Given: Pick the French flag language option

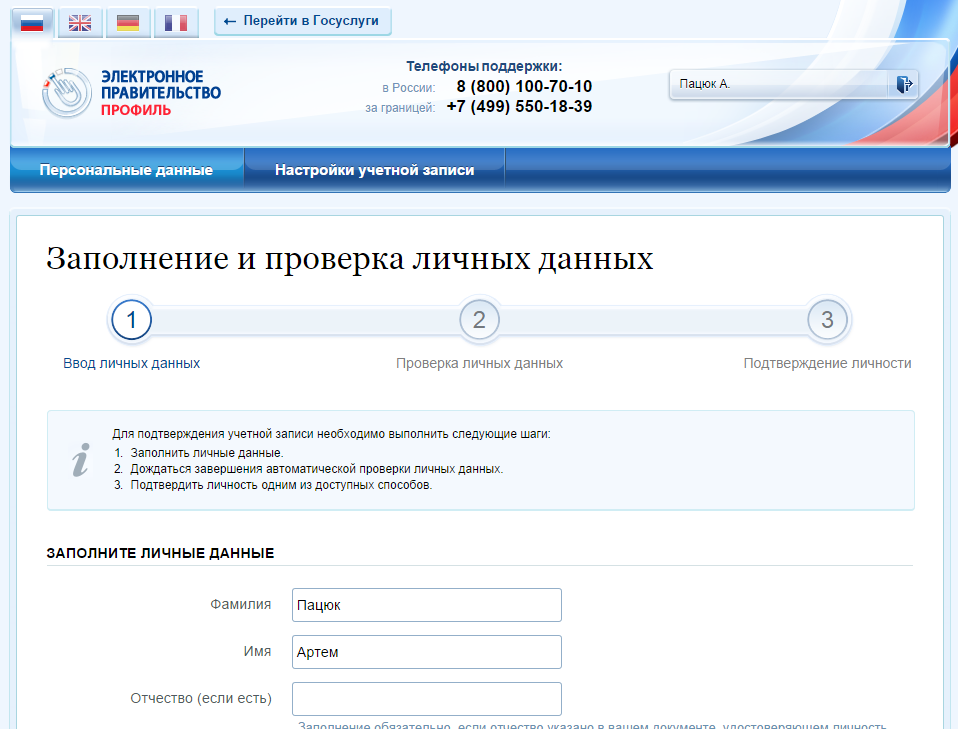Looking at the screenshot, I should (x=176, y=22).
